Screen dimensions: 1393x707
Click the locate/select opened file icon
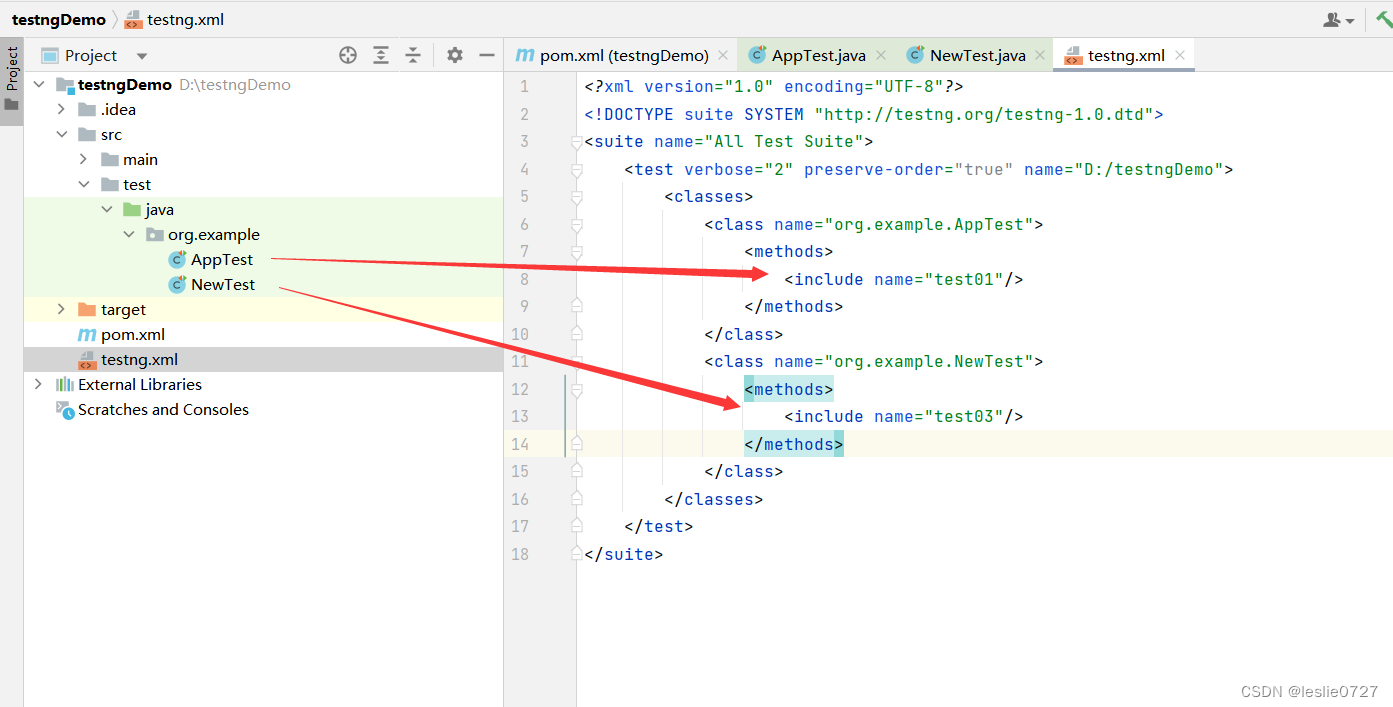point(348,55)
